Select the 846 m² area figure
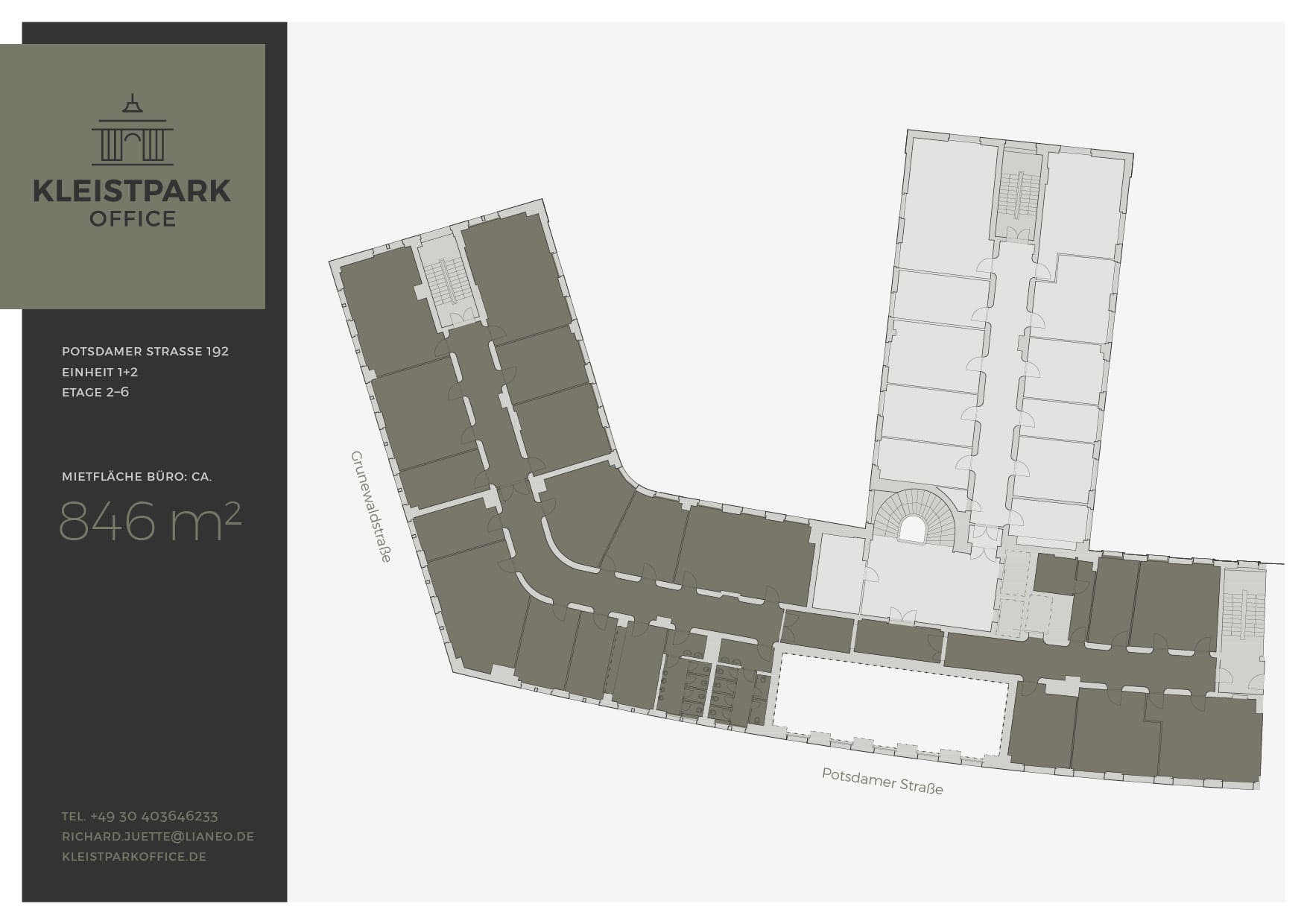 [x=150, y=521]
